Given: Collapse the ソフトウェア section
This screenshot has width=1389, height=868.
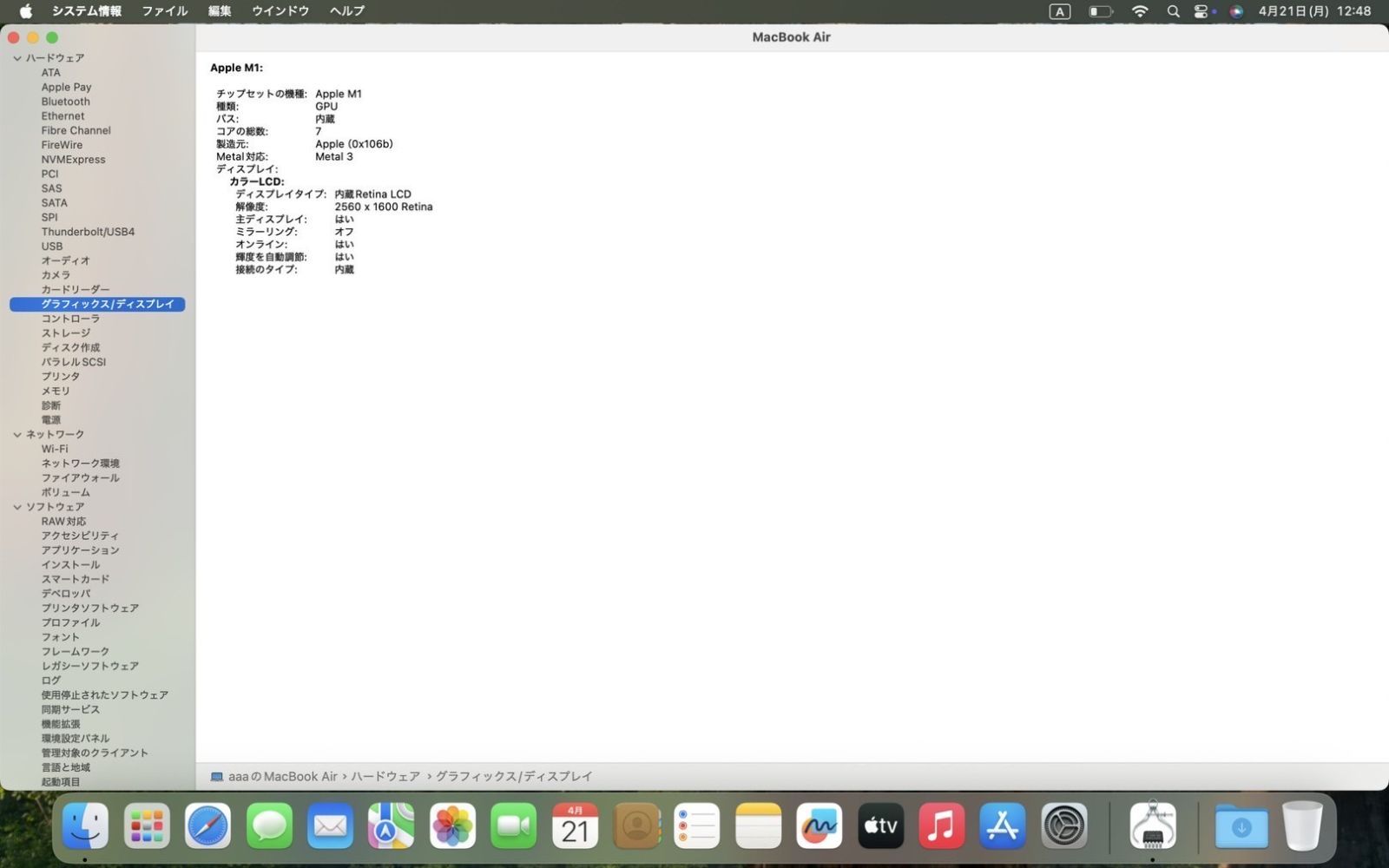Looking at the screenshot, I should click(16, 506).
